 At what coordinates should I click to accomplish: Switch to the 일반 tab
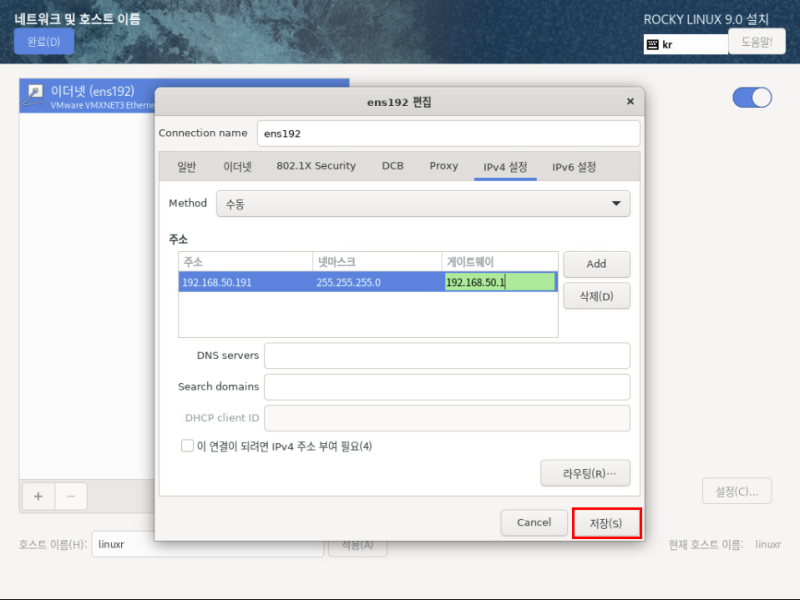(187, 166)
